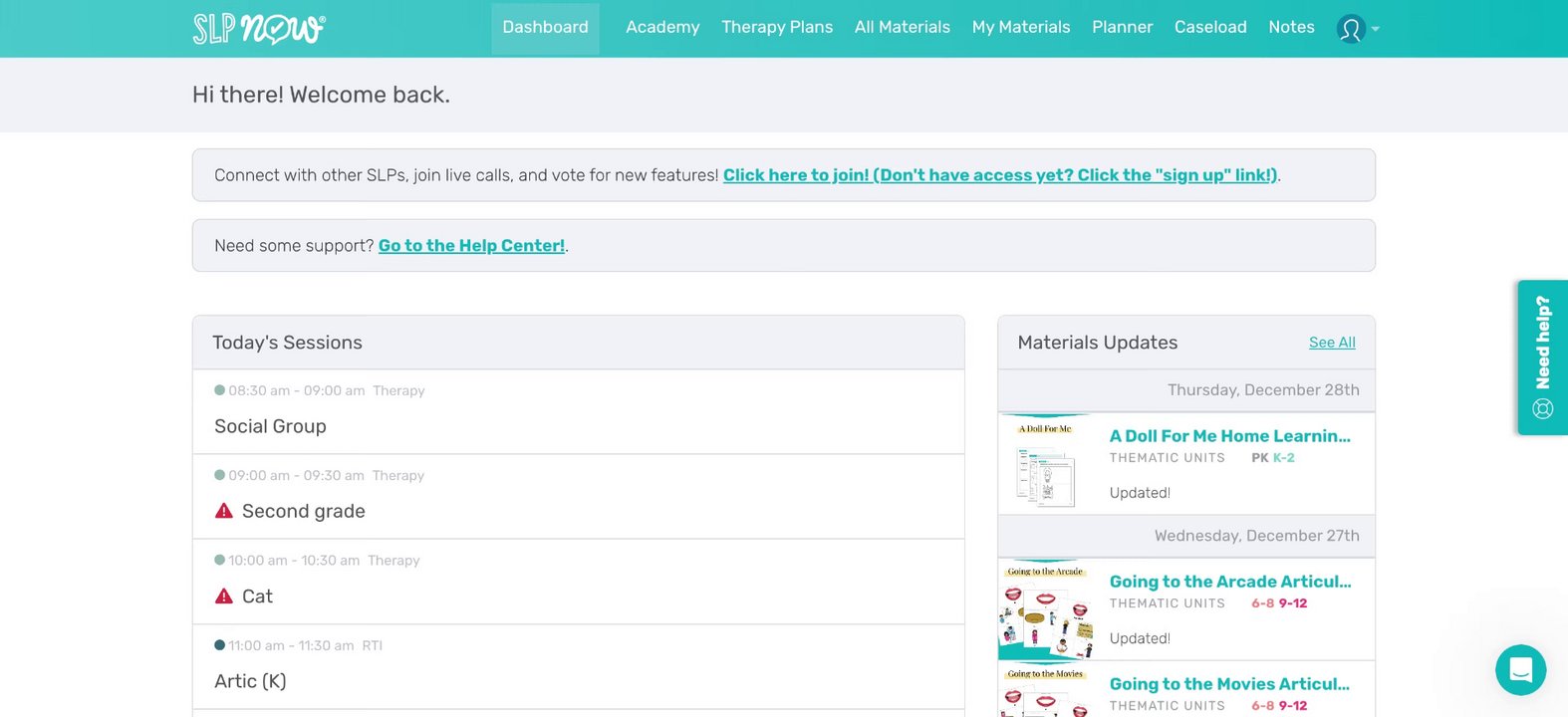Click the lifebuoy icon on Need help tab
Image resolution: width=1568 pixels, height=717 pixels.
point(1543,408)
